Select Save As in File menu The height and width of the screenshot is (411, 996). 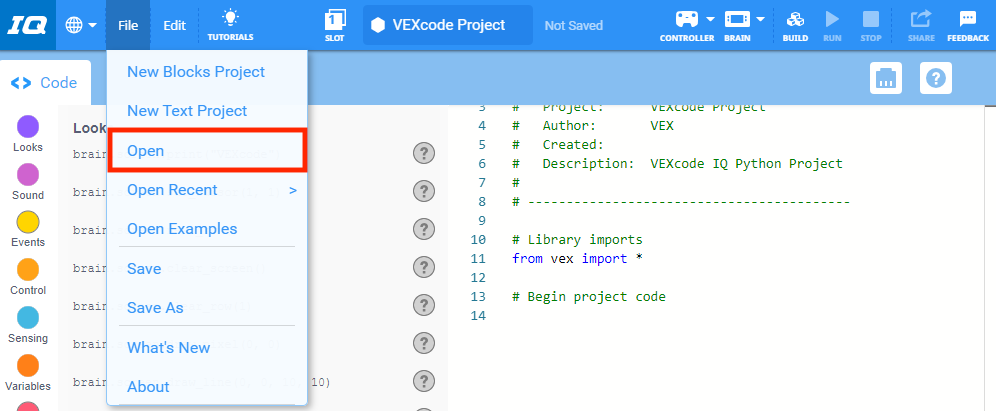coord(207,308)
